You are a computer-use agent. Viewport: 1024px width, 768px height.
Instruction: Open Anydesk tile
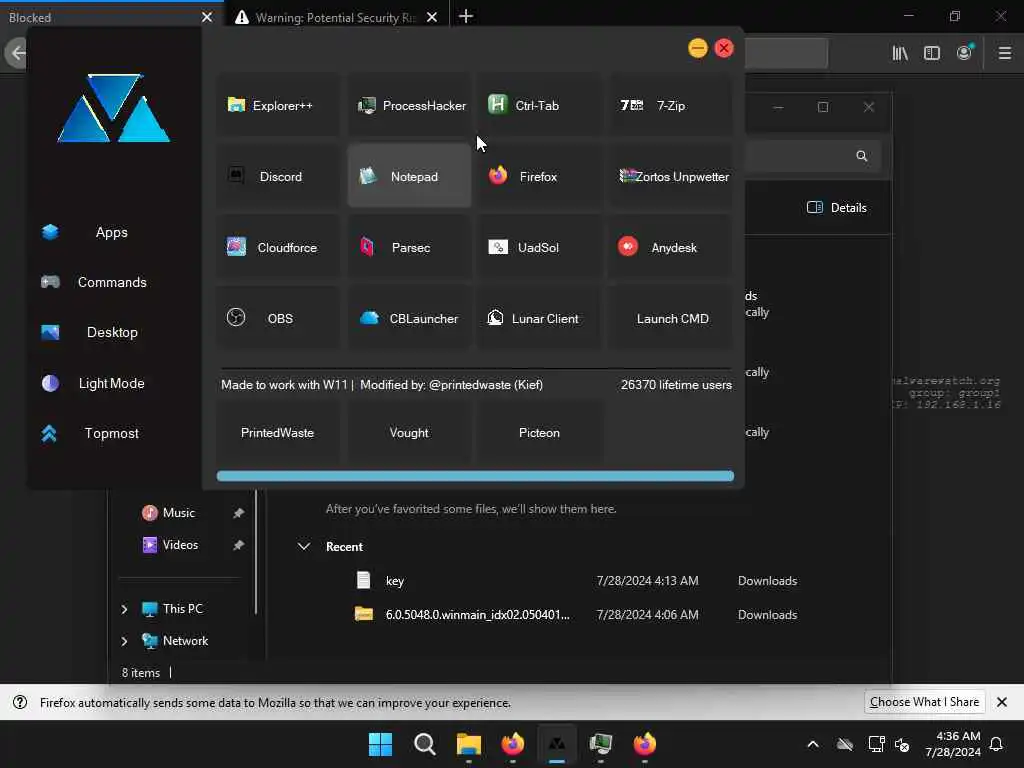point(670,248)
